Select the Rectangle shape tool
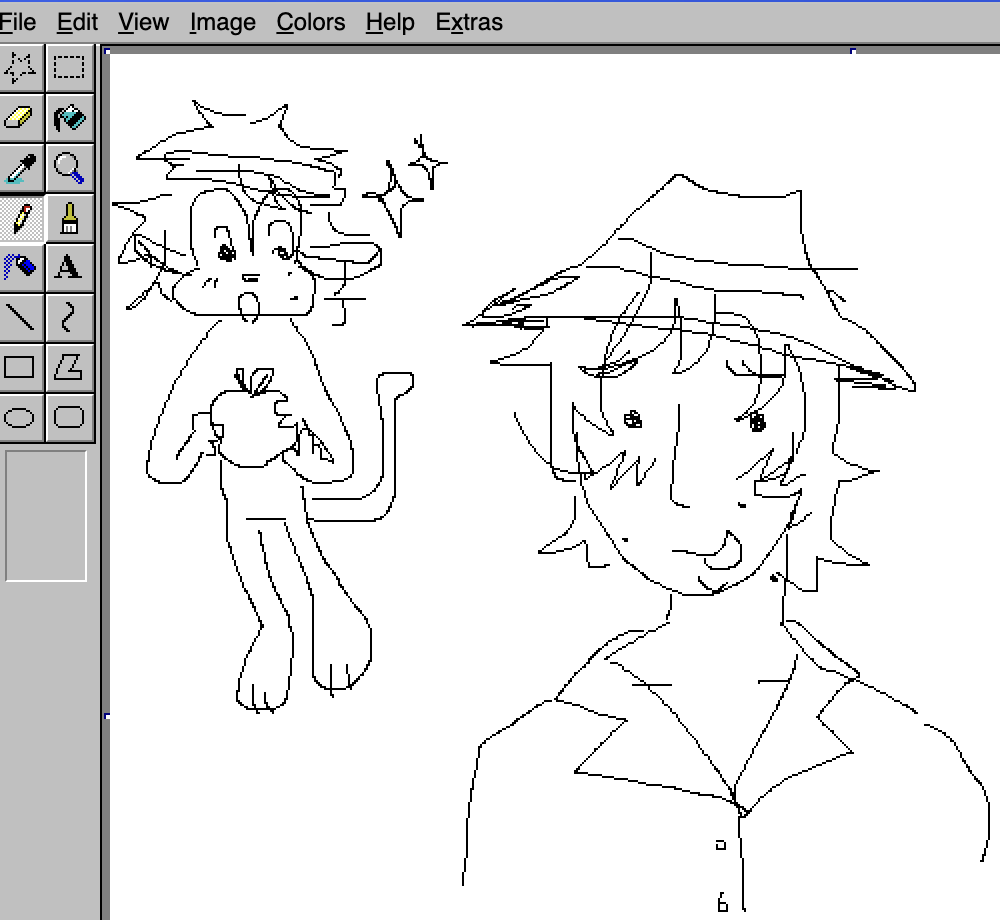This screenshot has height=920, width=1000. [x=20, y=368]
